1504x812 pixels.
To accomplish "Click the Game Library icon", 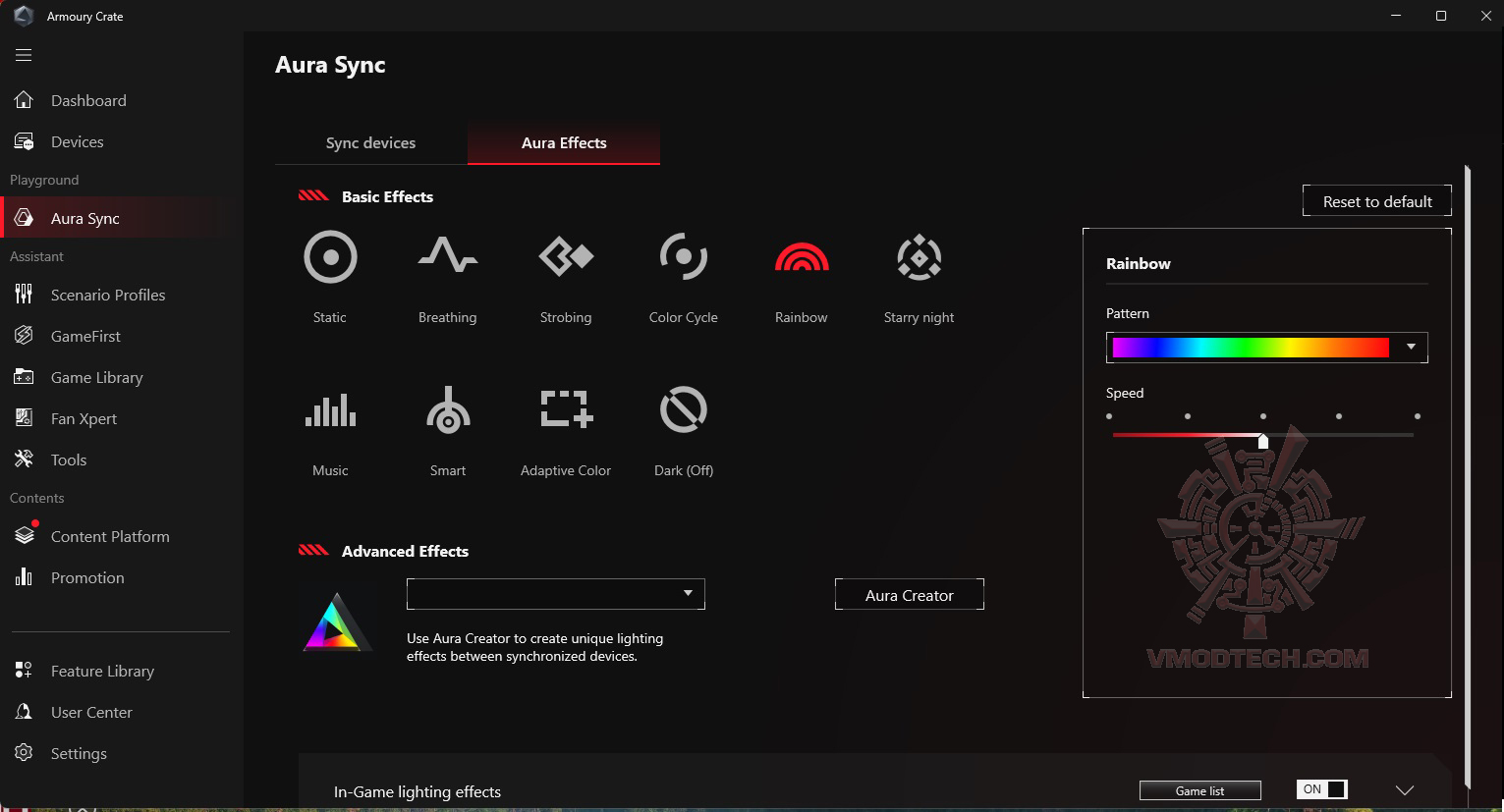I will 24,377.
